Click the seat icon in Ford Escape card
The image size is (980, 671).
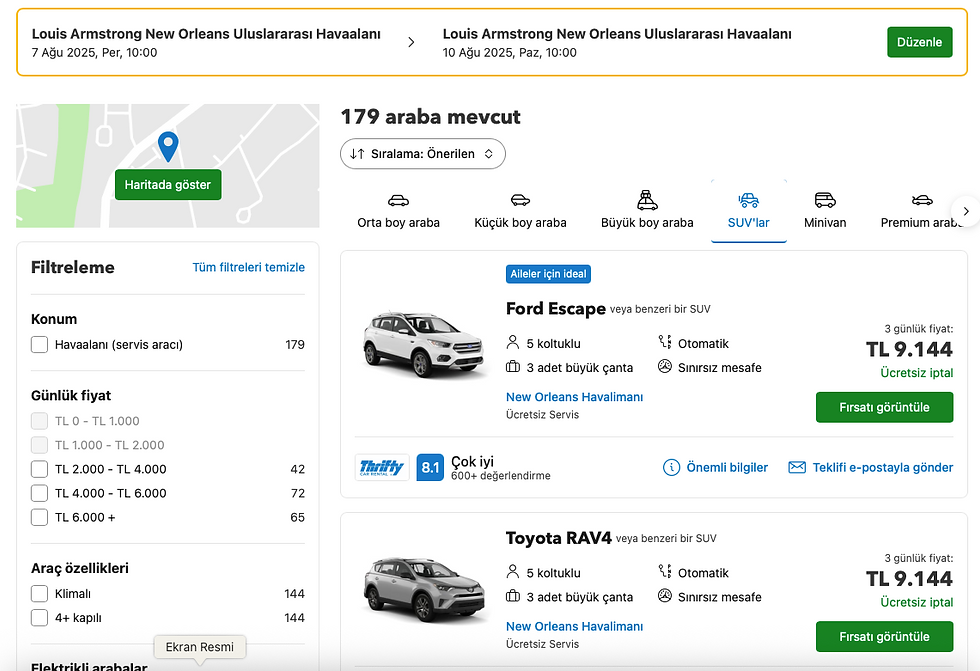coord(512,342)
